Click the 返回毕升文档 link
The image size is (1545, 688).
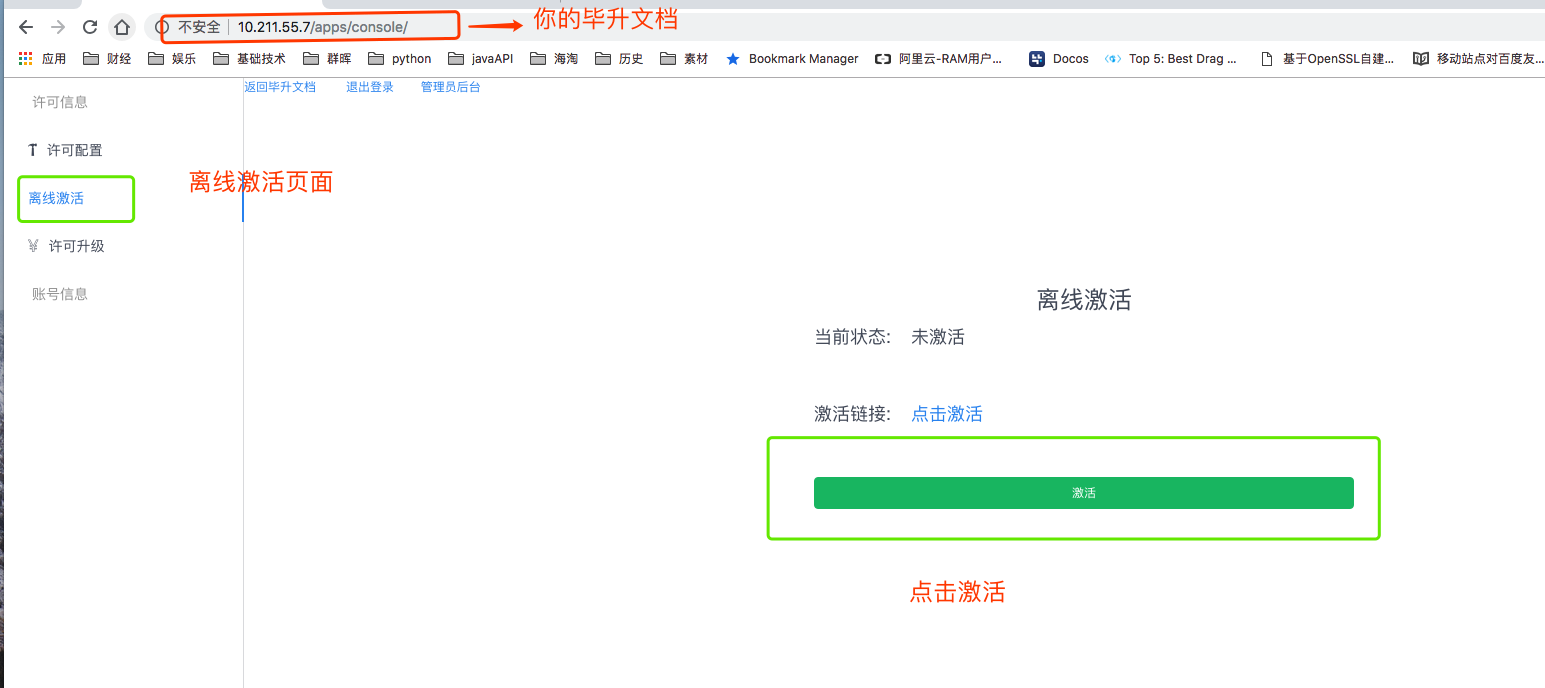(280, 87)
